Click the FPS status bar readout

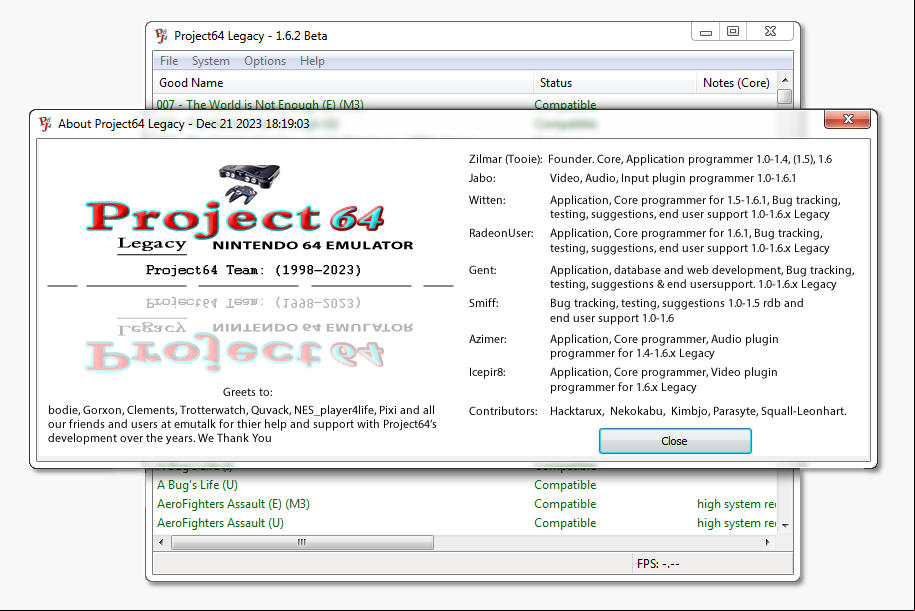[658, 564]
